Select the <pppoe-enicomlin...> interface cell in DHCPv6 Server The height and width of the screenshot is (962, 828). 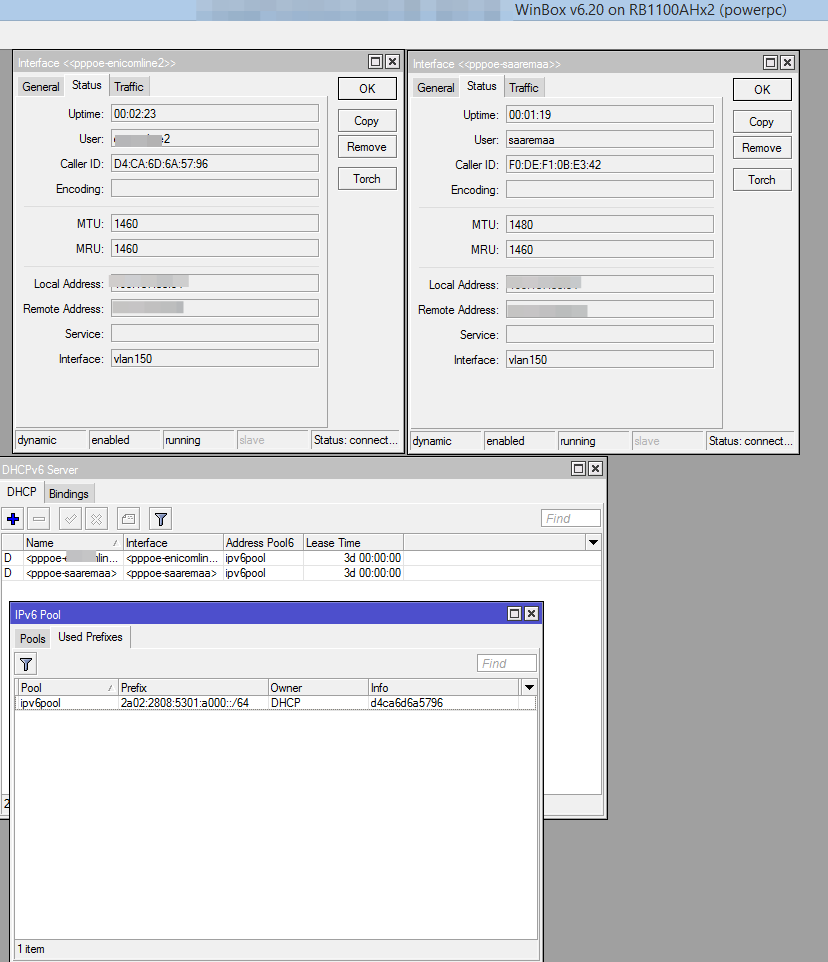click(x=172, y=558)
